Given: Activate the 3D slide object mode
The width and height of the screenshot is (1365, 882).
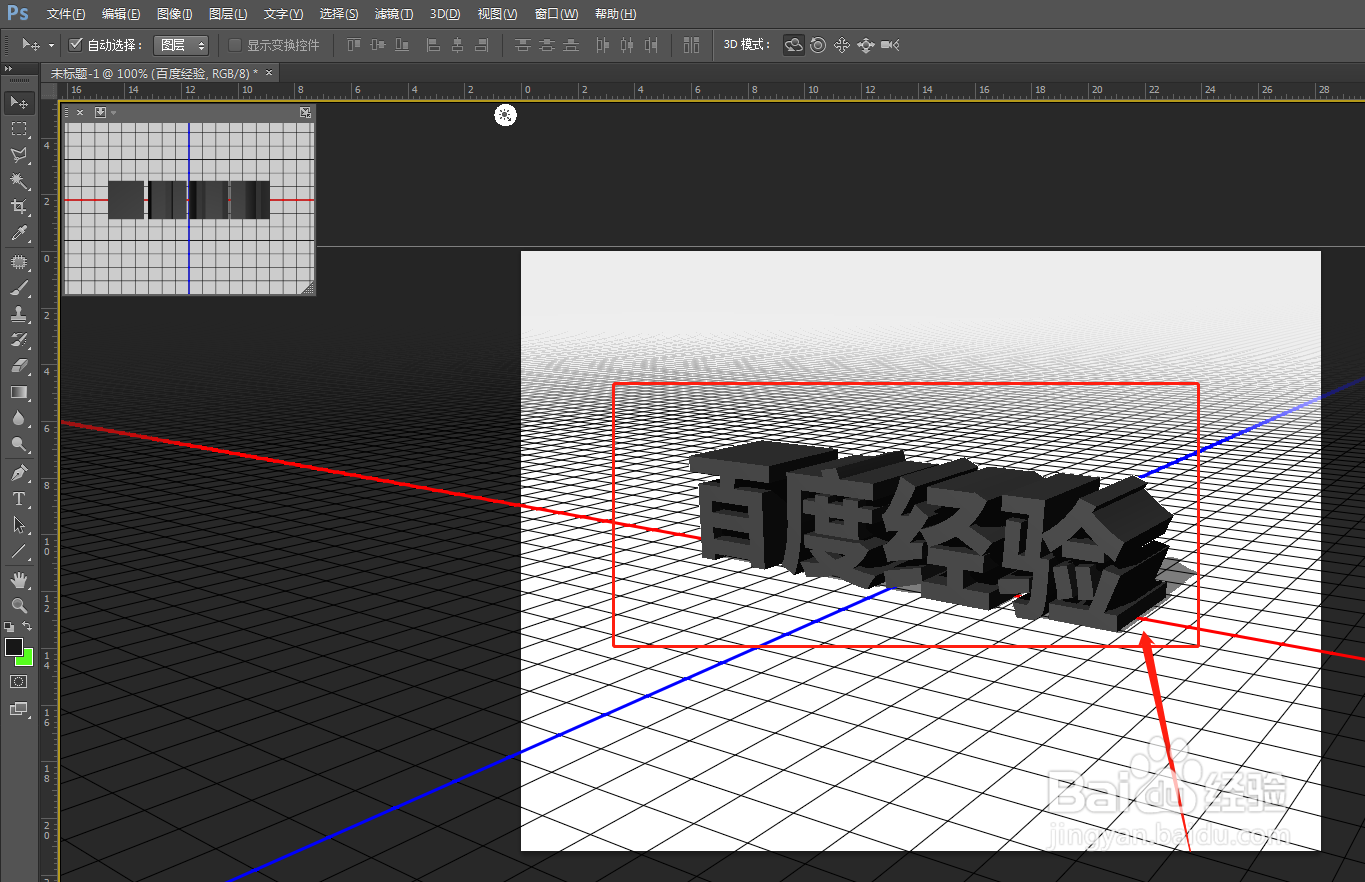Looking at the screenshot, I should pos(866,45).
